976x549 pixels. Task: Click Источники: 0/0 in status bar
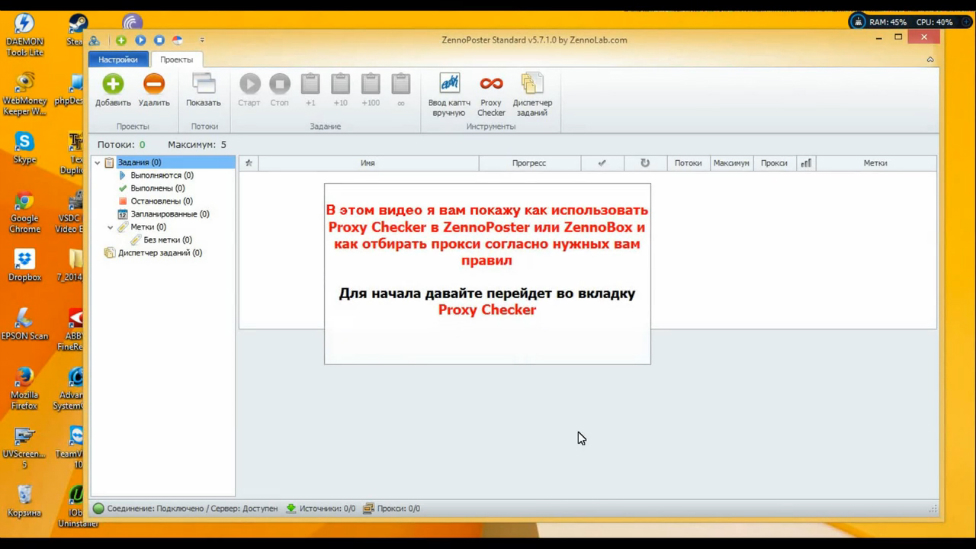tap(321, 509)
